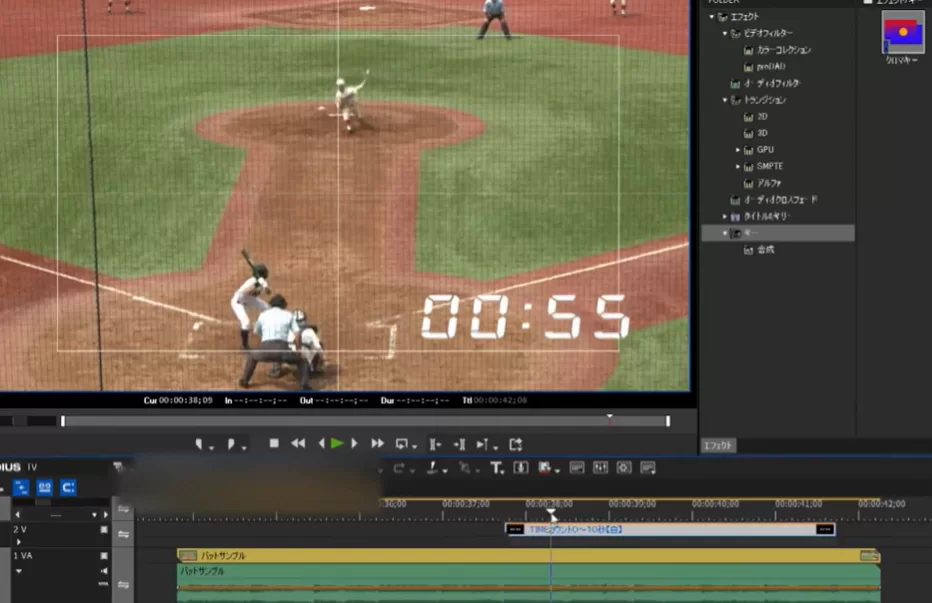The image size is (932, 603).
Task: Click the Stop playback button
Action: [x=274, y=444]
